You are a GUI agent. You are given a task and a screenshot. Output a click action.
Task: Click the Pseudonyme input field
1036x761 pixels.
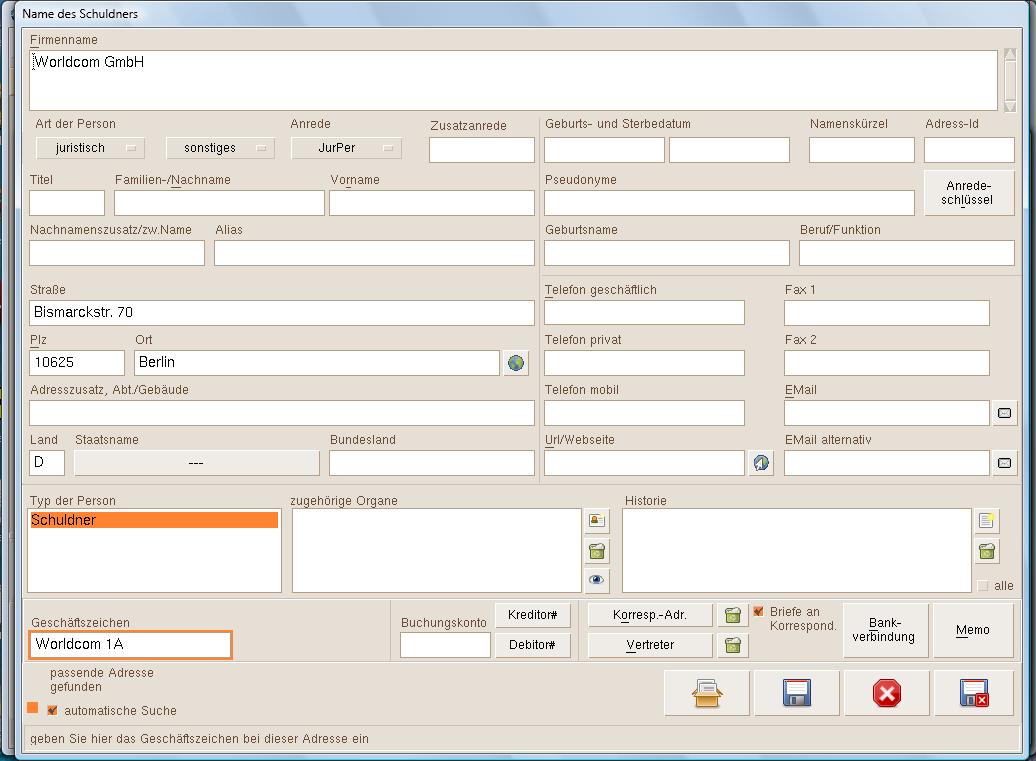[x=729, y=203]
